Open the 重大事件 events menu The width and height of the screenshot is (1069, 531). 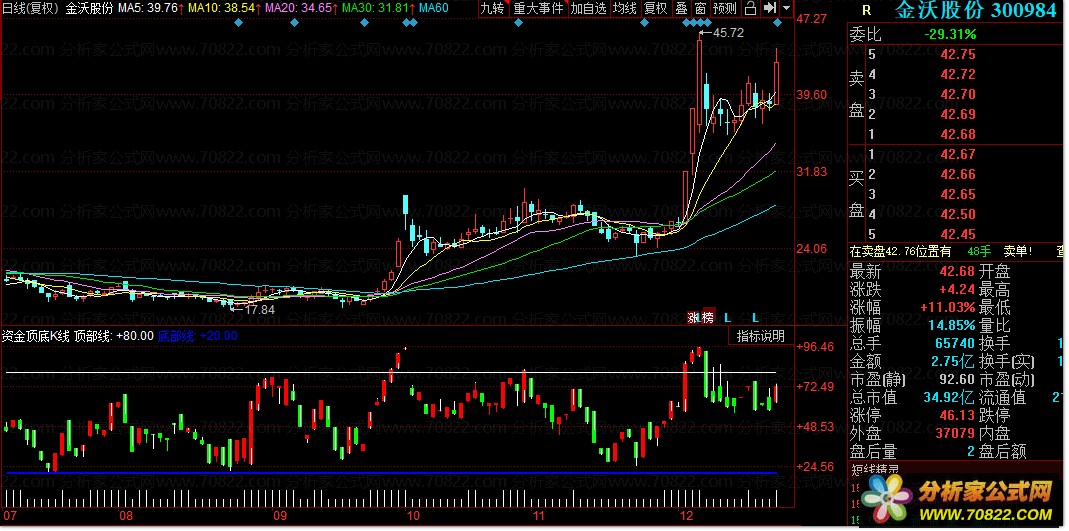coord(539,9)
